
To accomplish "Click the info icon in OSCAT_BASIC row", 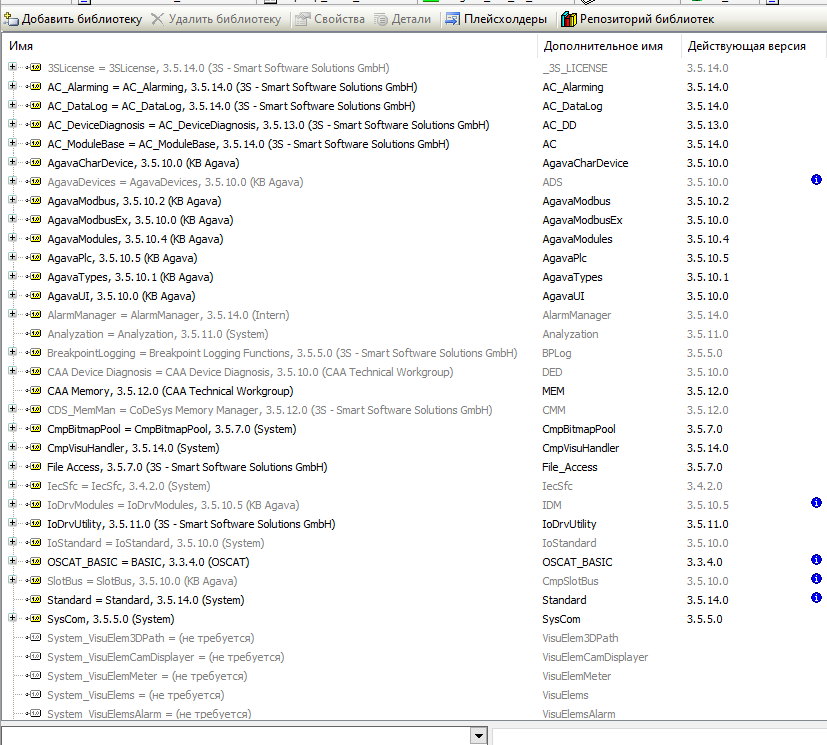I will coord(816,559).
